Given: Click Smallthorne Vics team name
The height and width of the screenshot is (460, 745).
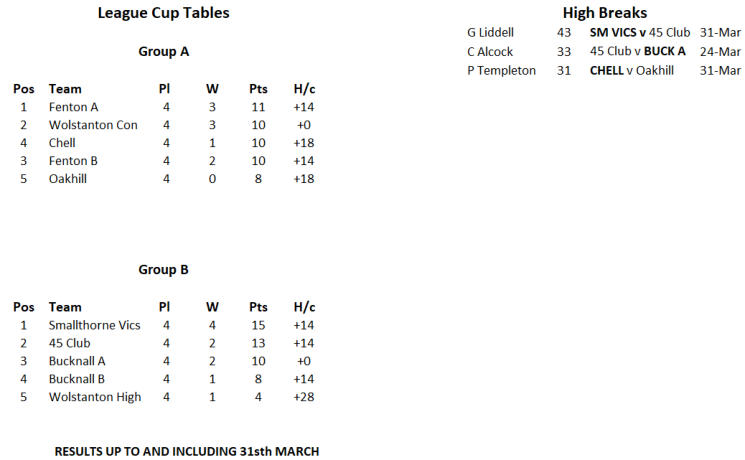Looking at the screenshot, I should [94, 325].
